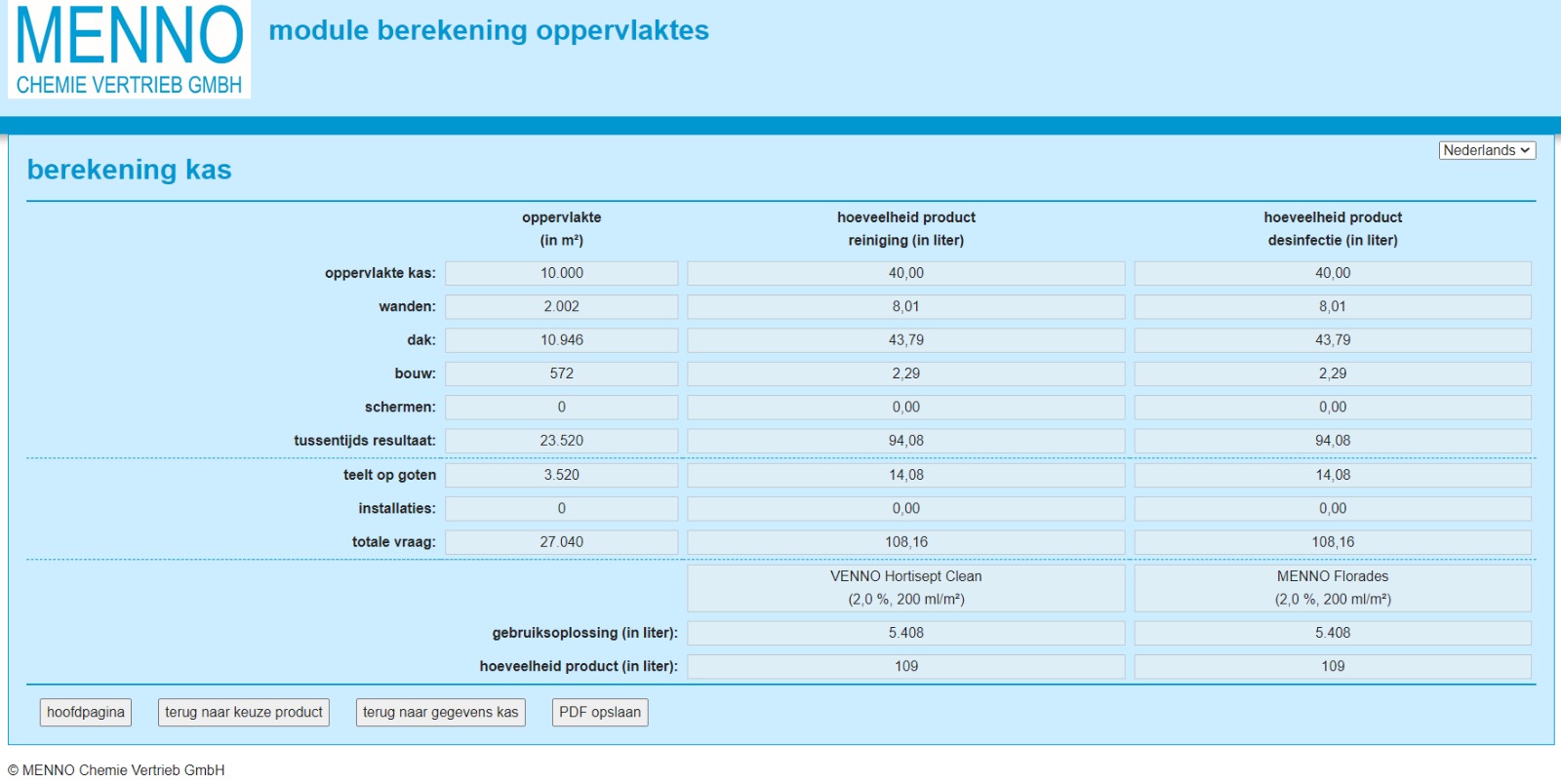Click the MENNO Florades product box
Screen dimensions: 1561x784
[x=1332, y=588]
